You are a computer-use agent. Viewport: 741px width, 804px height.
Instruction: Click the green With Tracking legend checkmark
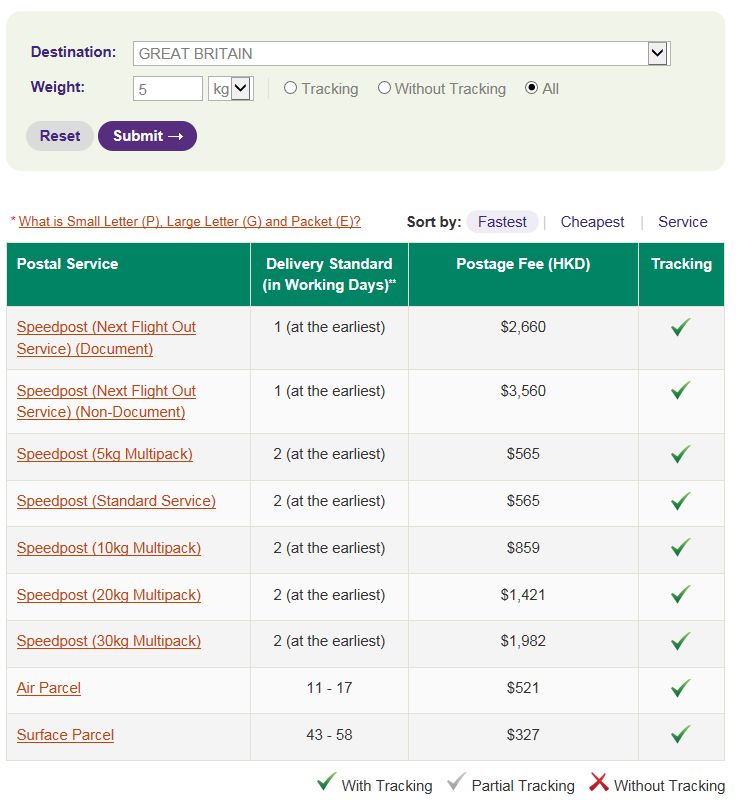point(326,783)
